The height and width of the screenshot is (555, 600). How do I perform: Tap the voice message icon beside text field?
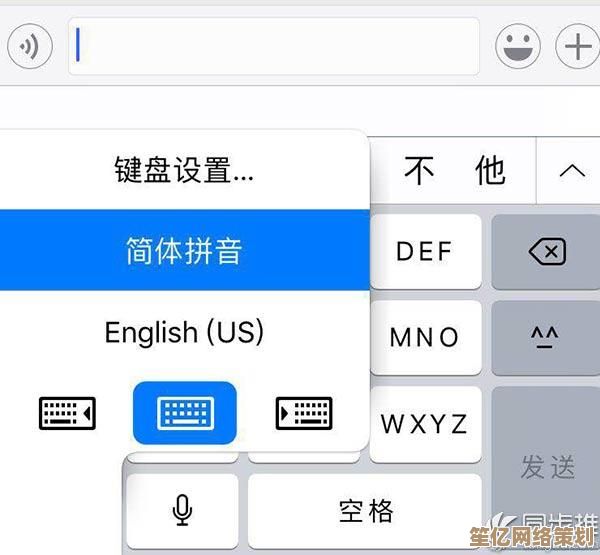click(30, 46)
